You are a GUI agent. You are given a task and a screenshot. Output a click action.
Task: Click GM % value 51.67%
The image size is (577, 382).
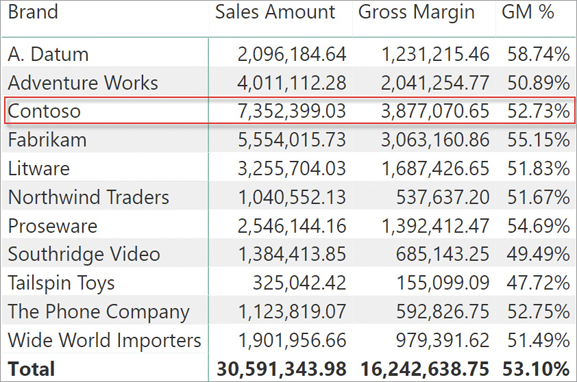[539, 198]
